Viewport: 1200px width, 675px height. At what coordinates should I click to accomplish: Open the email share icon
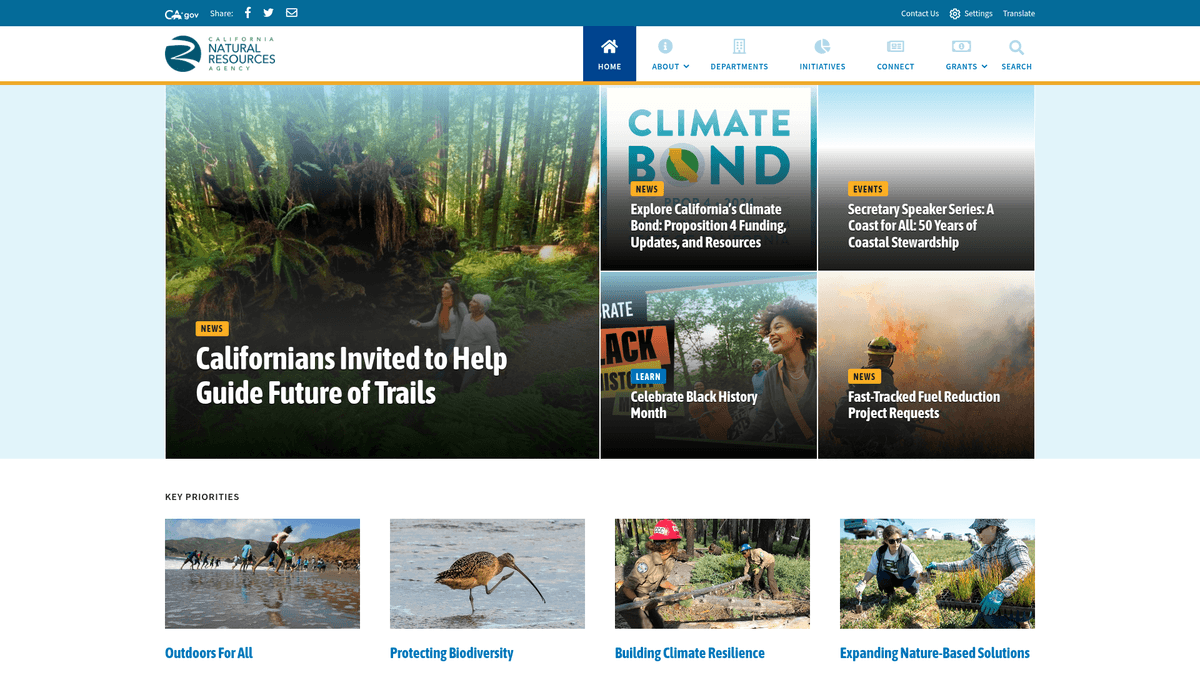point(291,13)
